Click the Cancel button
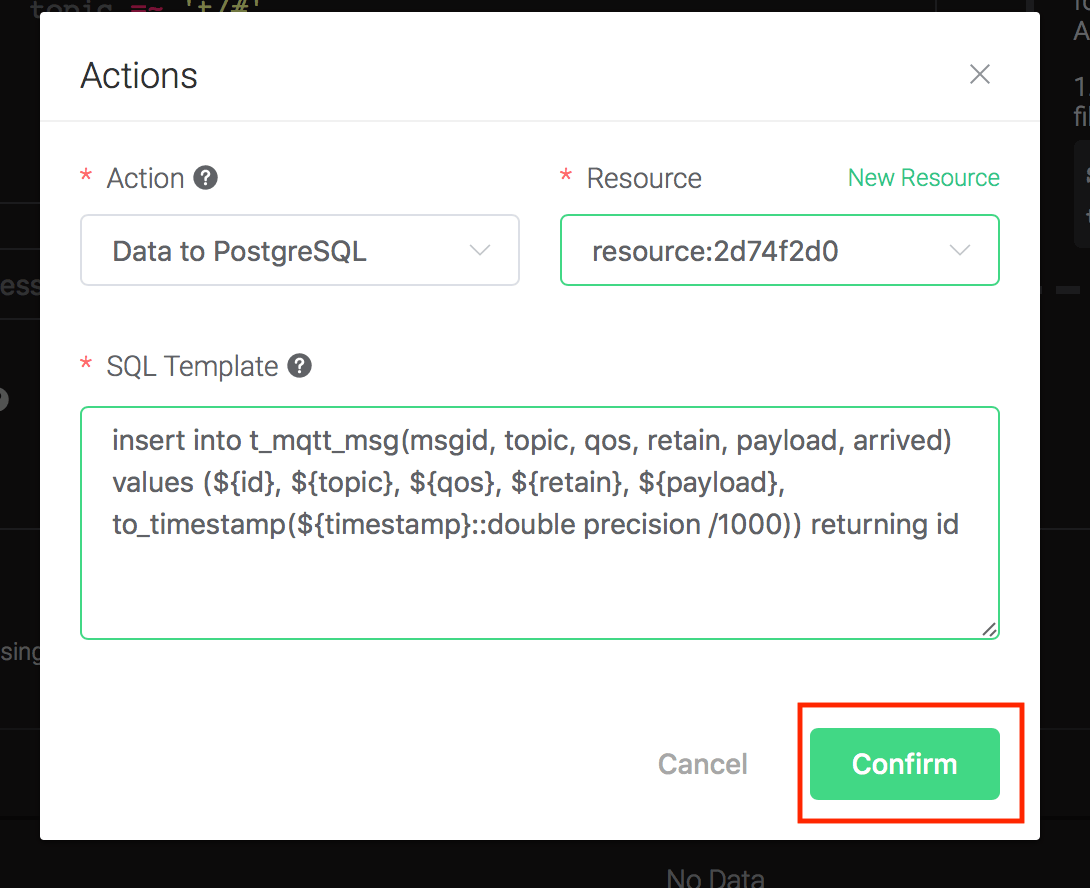 (x=703, y=764)
